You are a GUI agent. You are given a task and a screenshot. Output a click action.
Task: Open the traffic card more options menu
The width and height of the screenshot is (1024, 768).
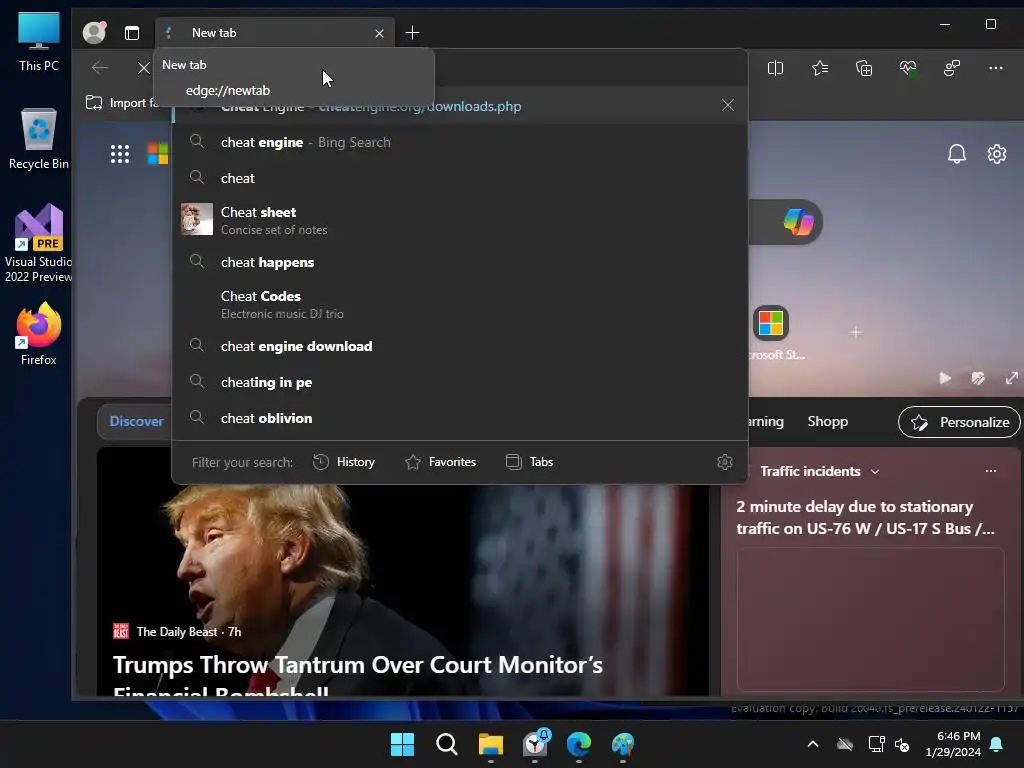coord(991,471)
